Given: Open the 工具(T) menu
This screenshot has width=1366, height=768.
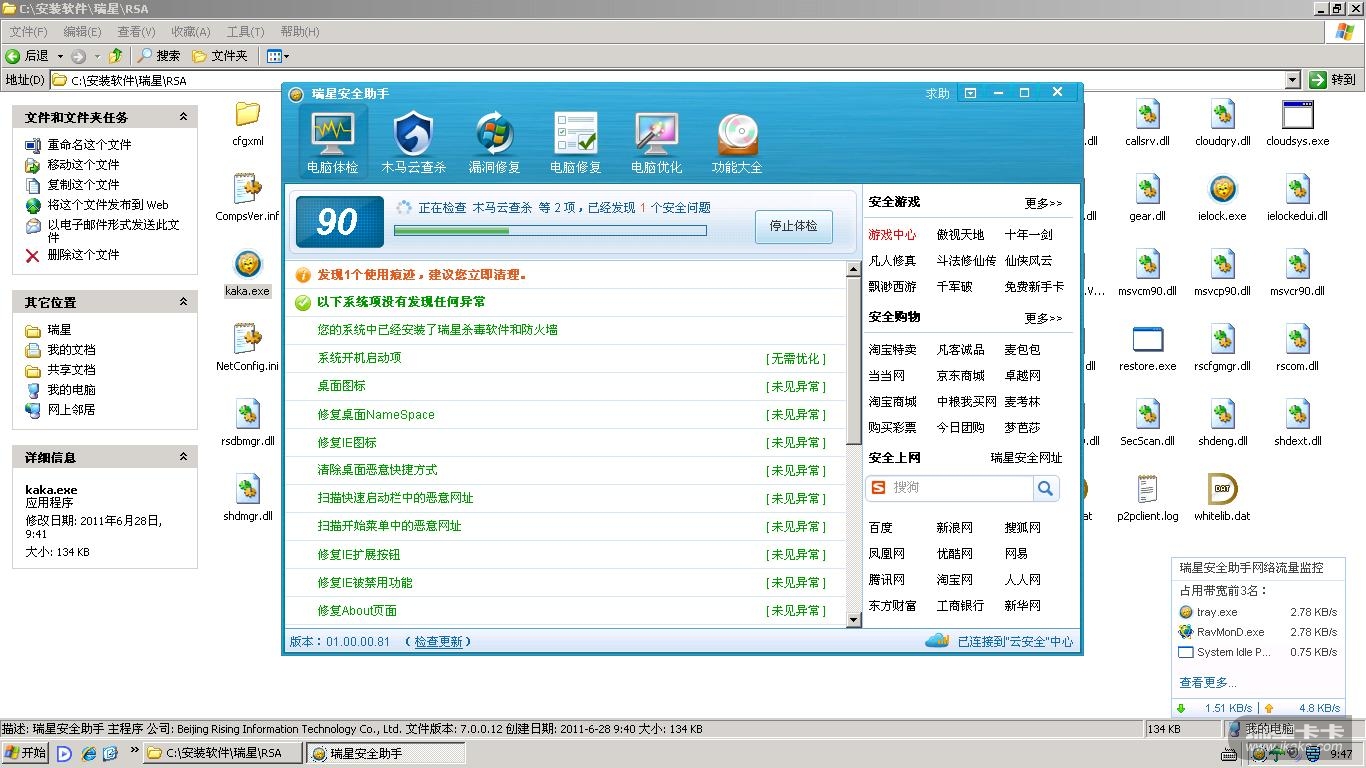Looking at the screenshot, I should tap(245, 32).
